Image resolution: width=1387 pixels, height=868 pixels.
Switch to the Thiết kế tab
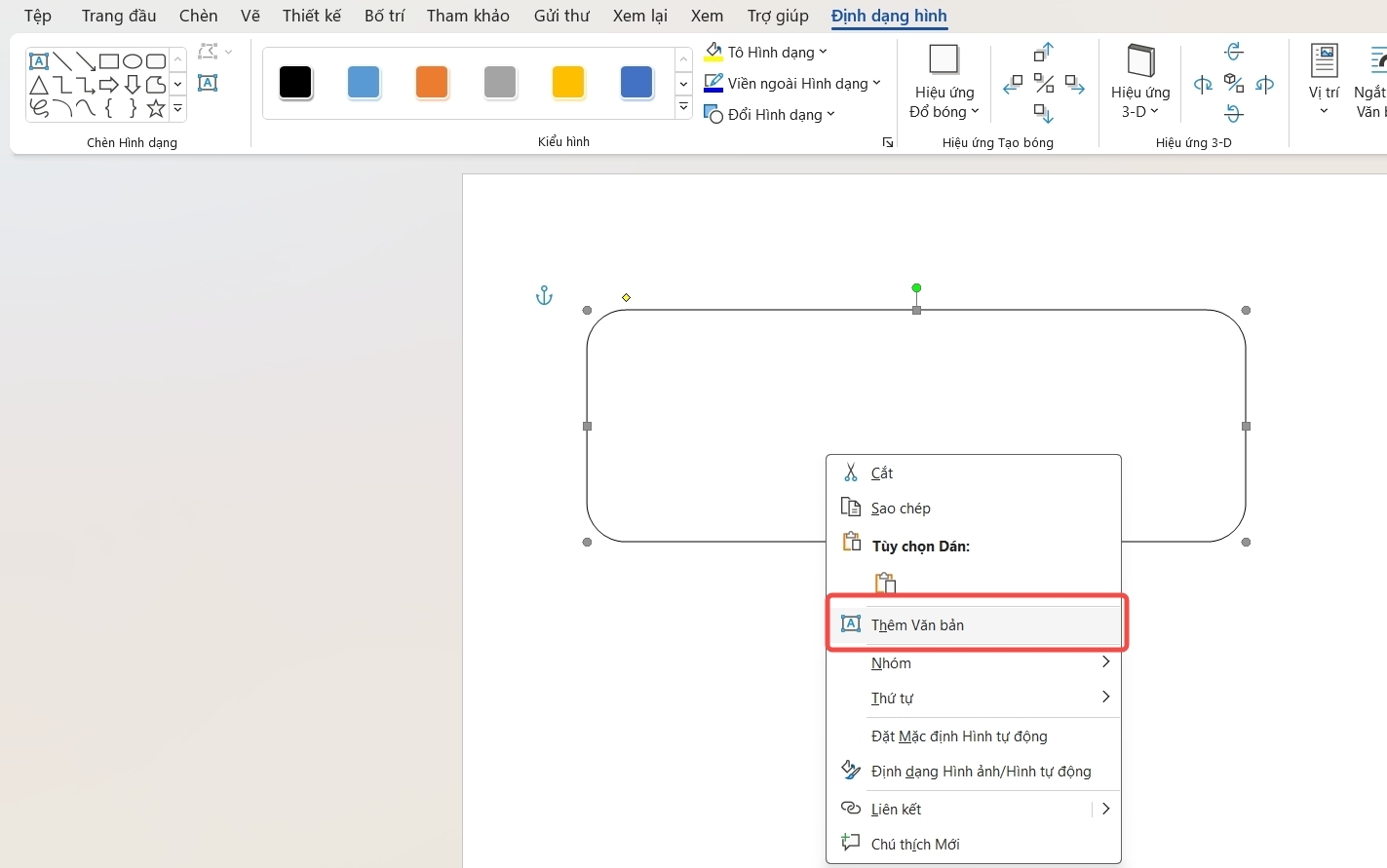click(312, 16)
